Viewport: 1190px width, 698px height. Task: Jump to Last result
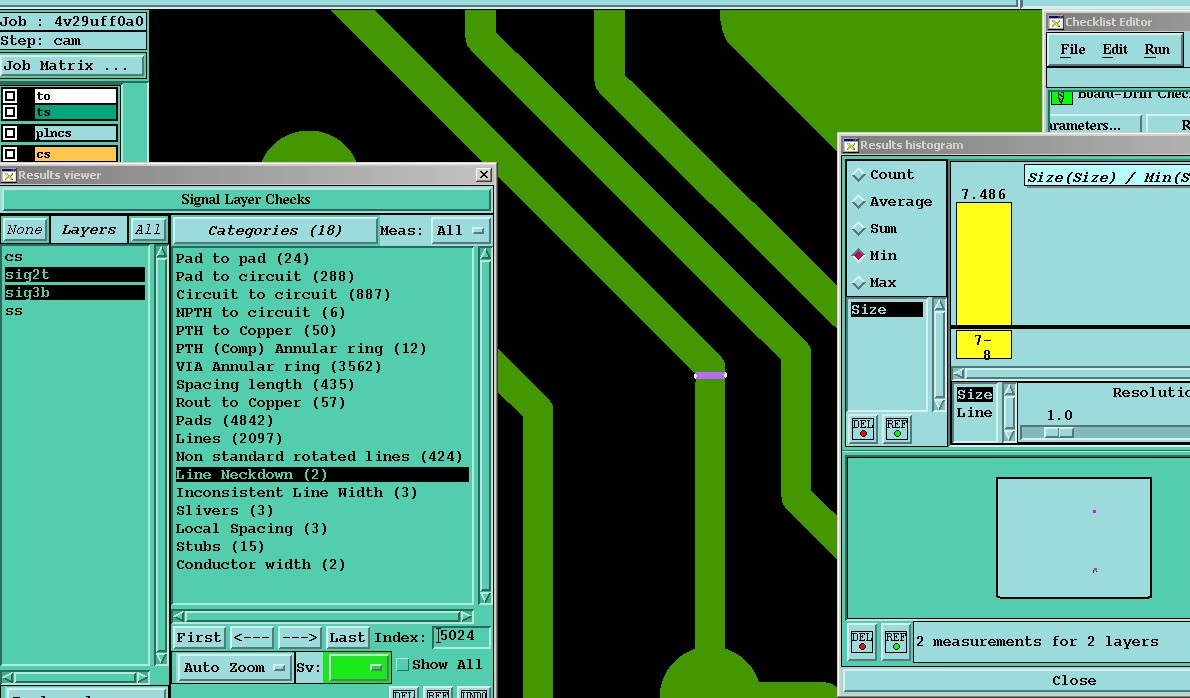347,637
